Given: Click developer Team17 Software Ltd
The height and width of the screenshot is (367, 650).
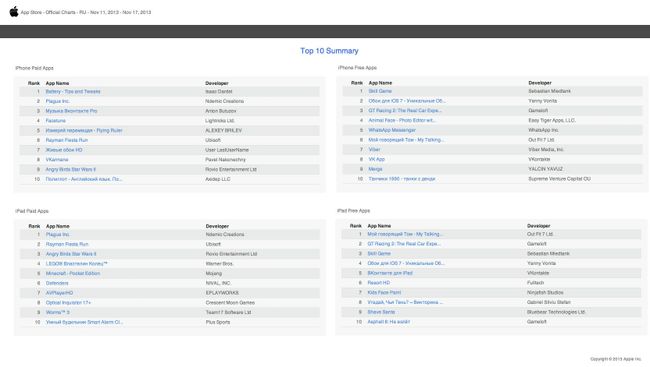Looking at the screenshot, I should [228, 313].
